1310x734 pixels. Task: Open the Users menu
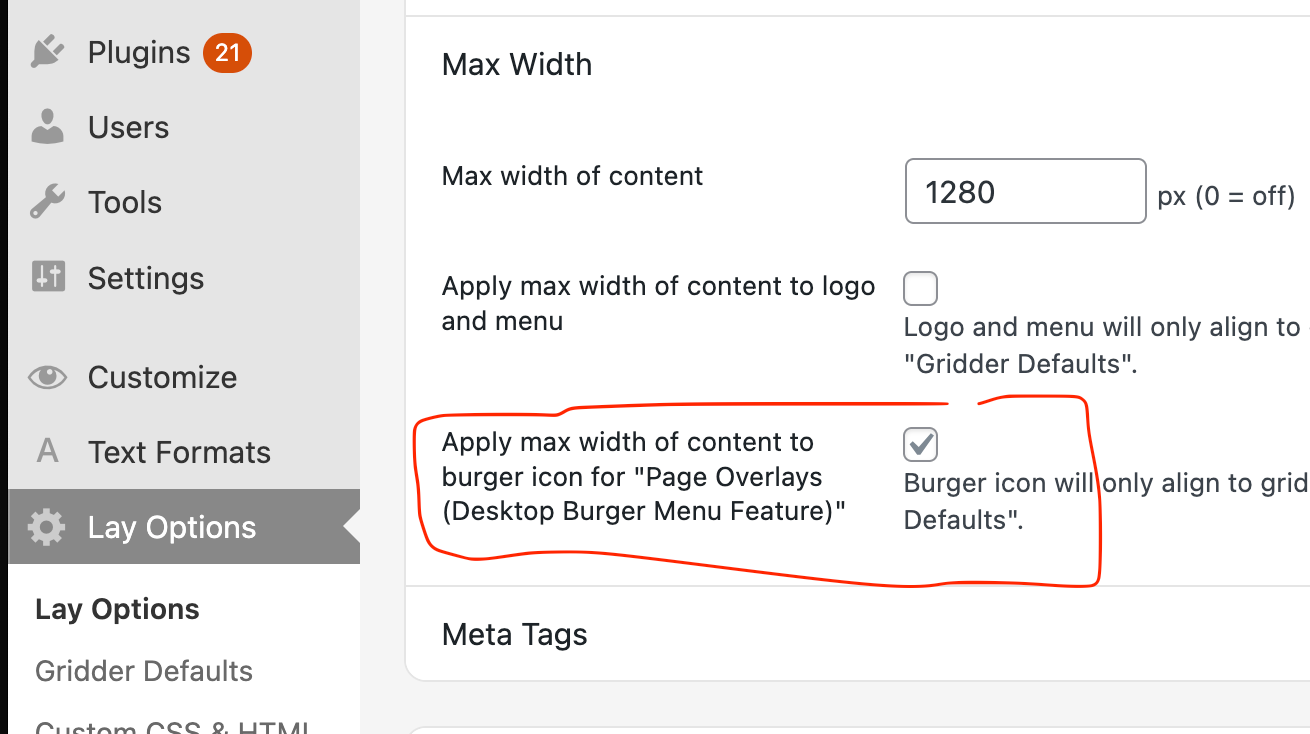128,127
